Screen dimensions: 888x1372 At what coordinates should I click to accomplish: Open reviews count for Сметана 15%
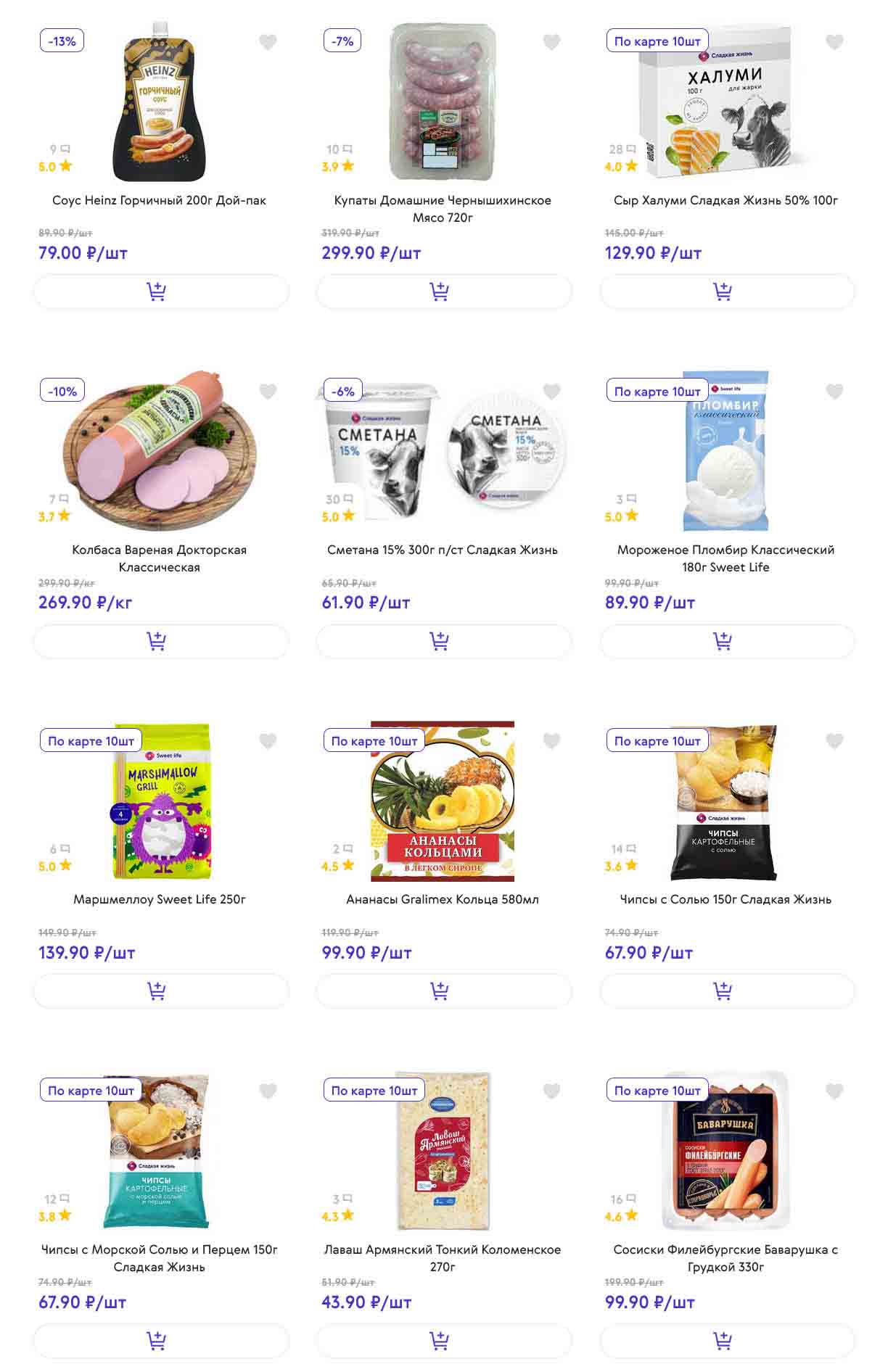[x=339, y=500]
